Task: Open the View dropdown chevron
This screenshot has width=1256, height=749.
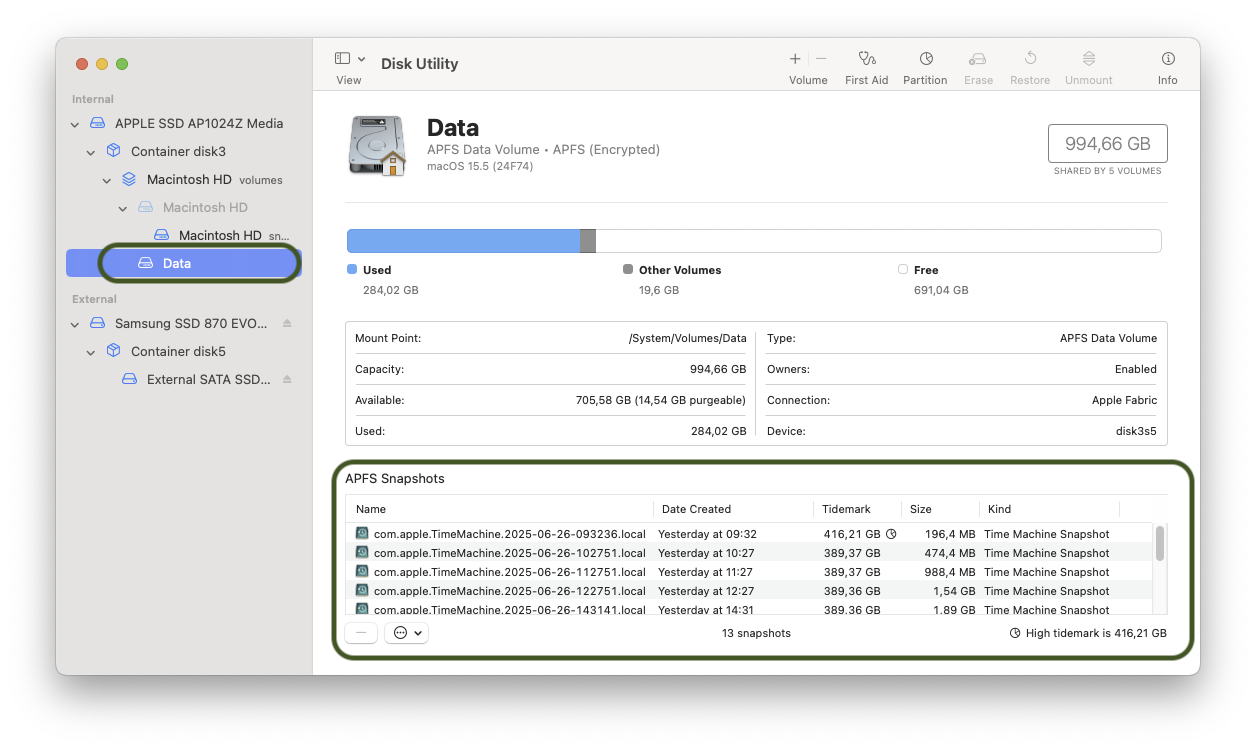Action: pyautogui.click(x=362, y=59)
